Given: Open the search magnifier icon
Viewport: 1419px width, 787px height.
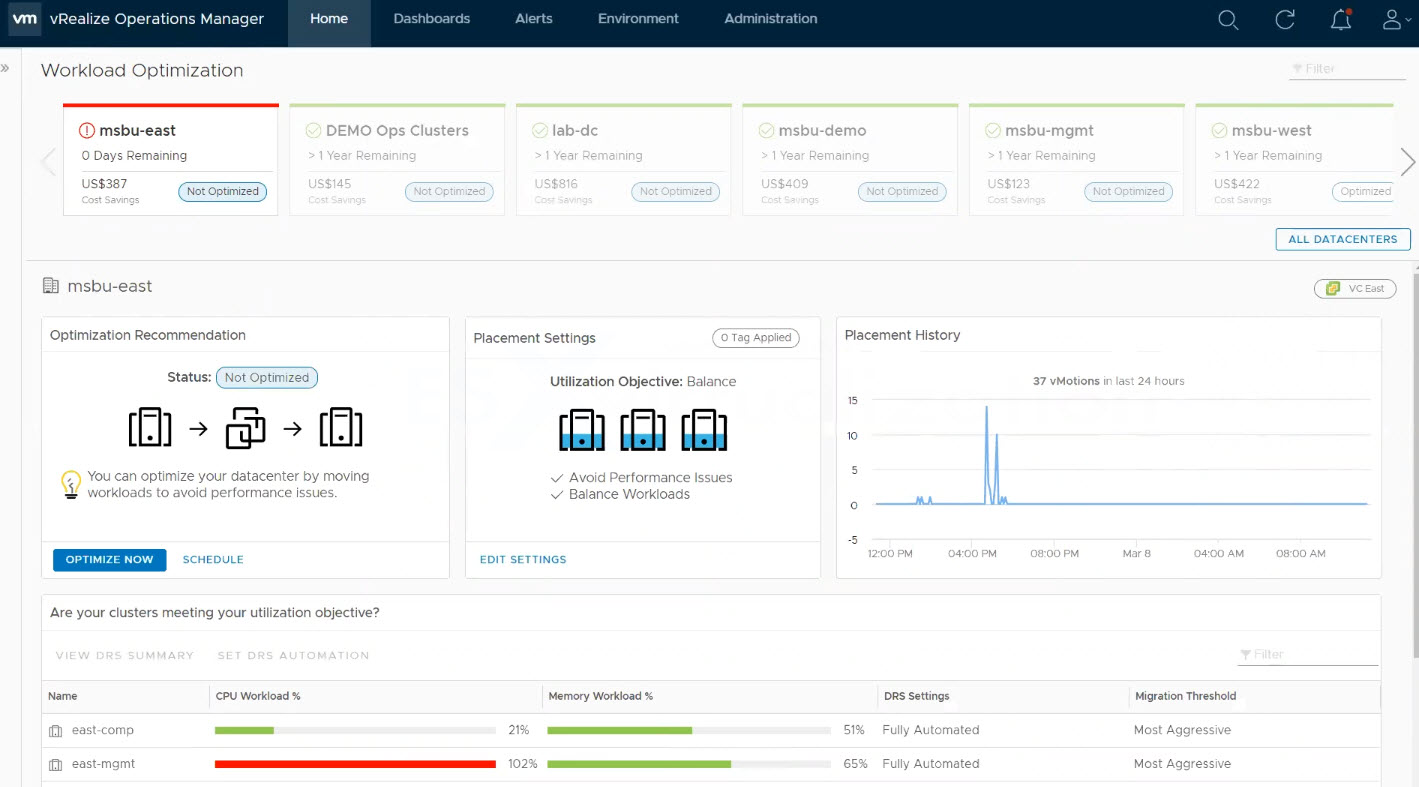Looking at the screenshot, I should point(1228,20).
